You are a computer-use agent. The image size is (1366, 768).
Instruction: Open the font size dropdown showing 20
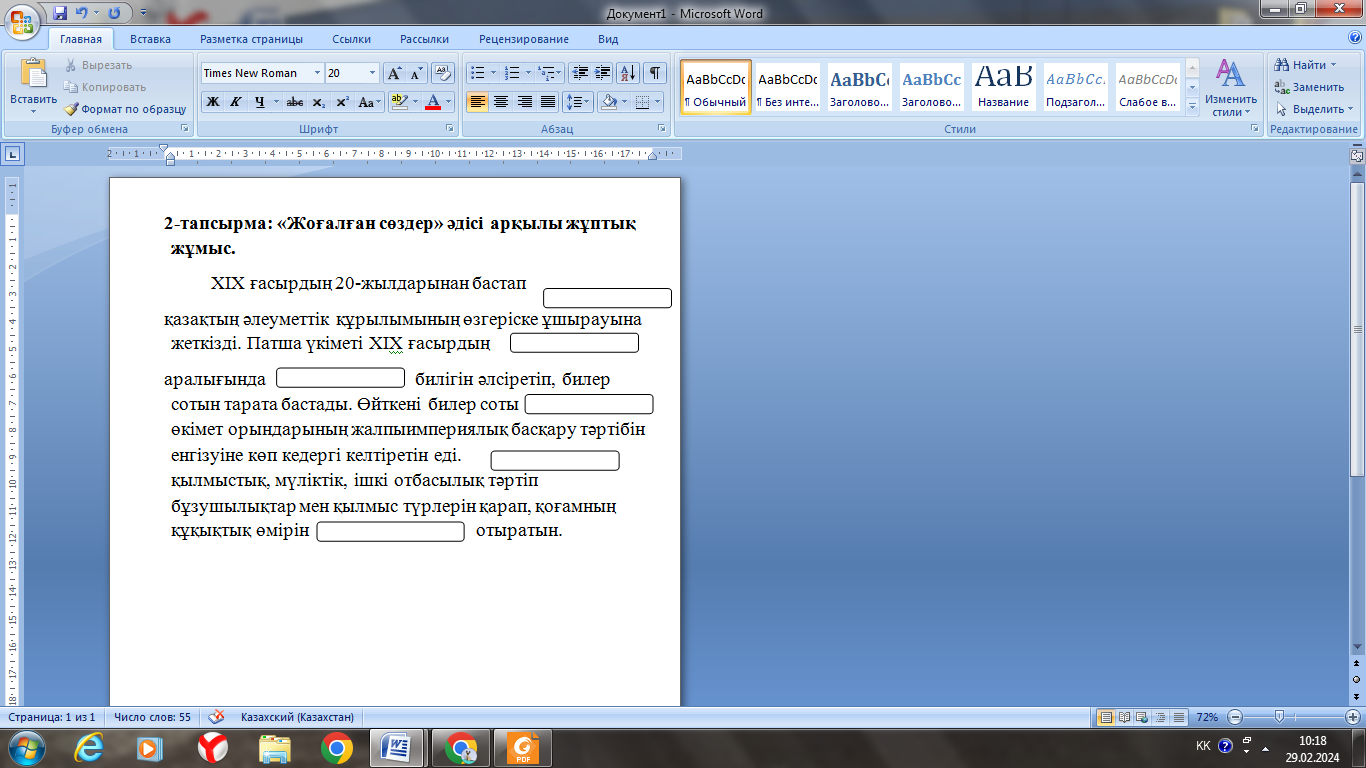click(x=373, y=73)
